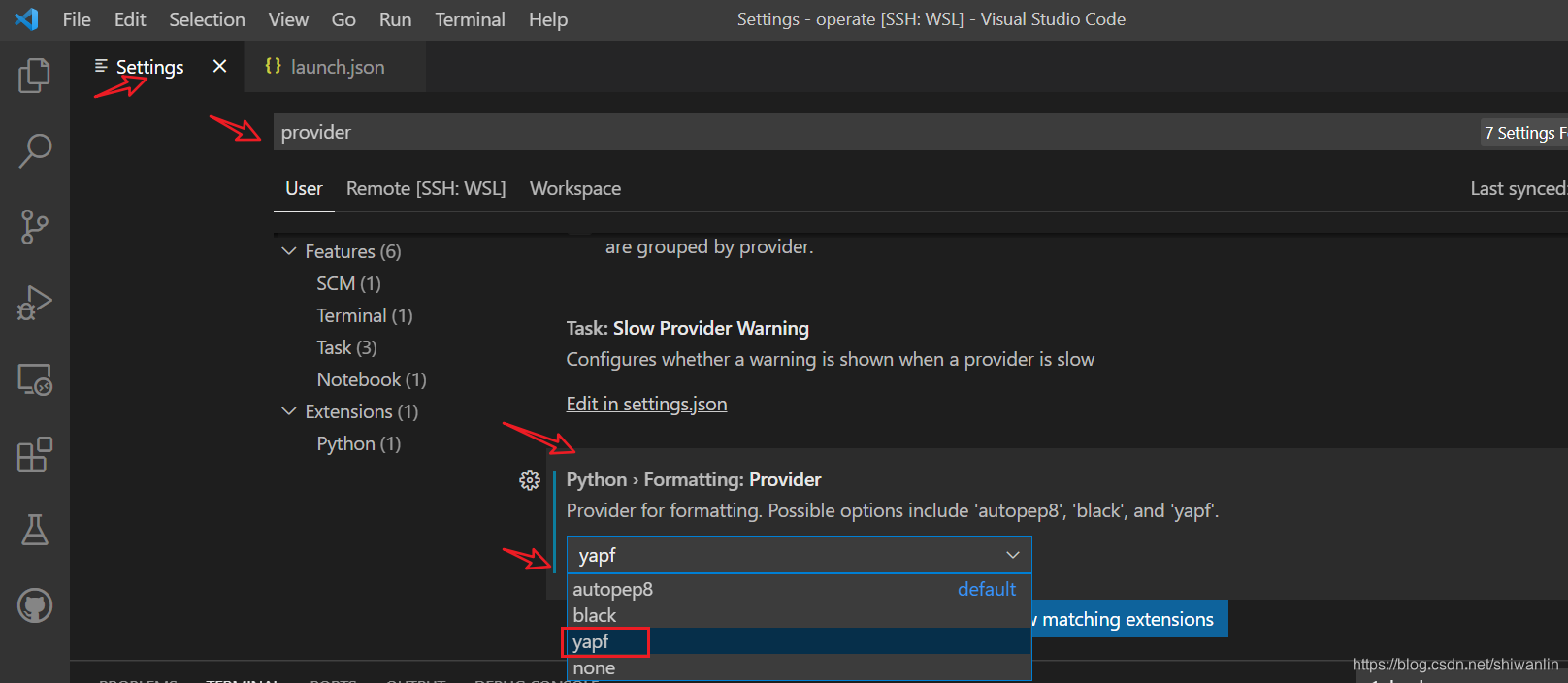
Task: Open the Help menu
Action: tap(548, 19)
